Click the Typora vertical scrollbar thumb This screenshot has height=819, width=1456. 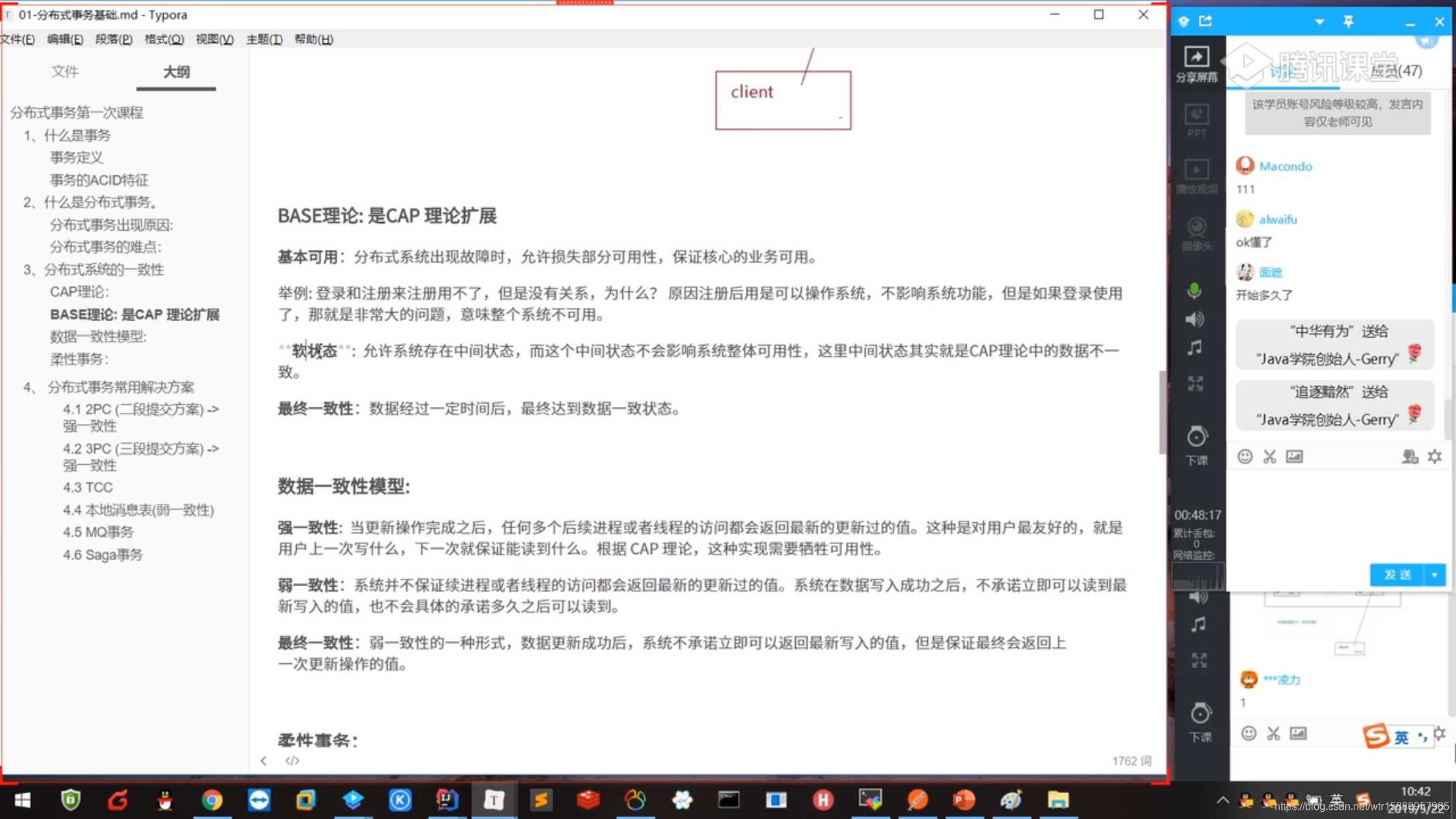[x=1161, y=413]
